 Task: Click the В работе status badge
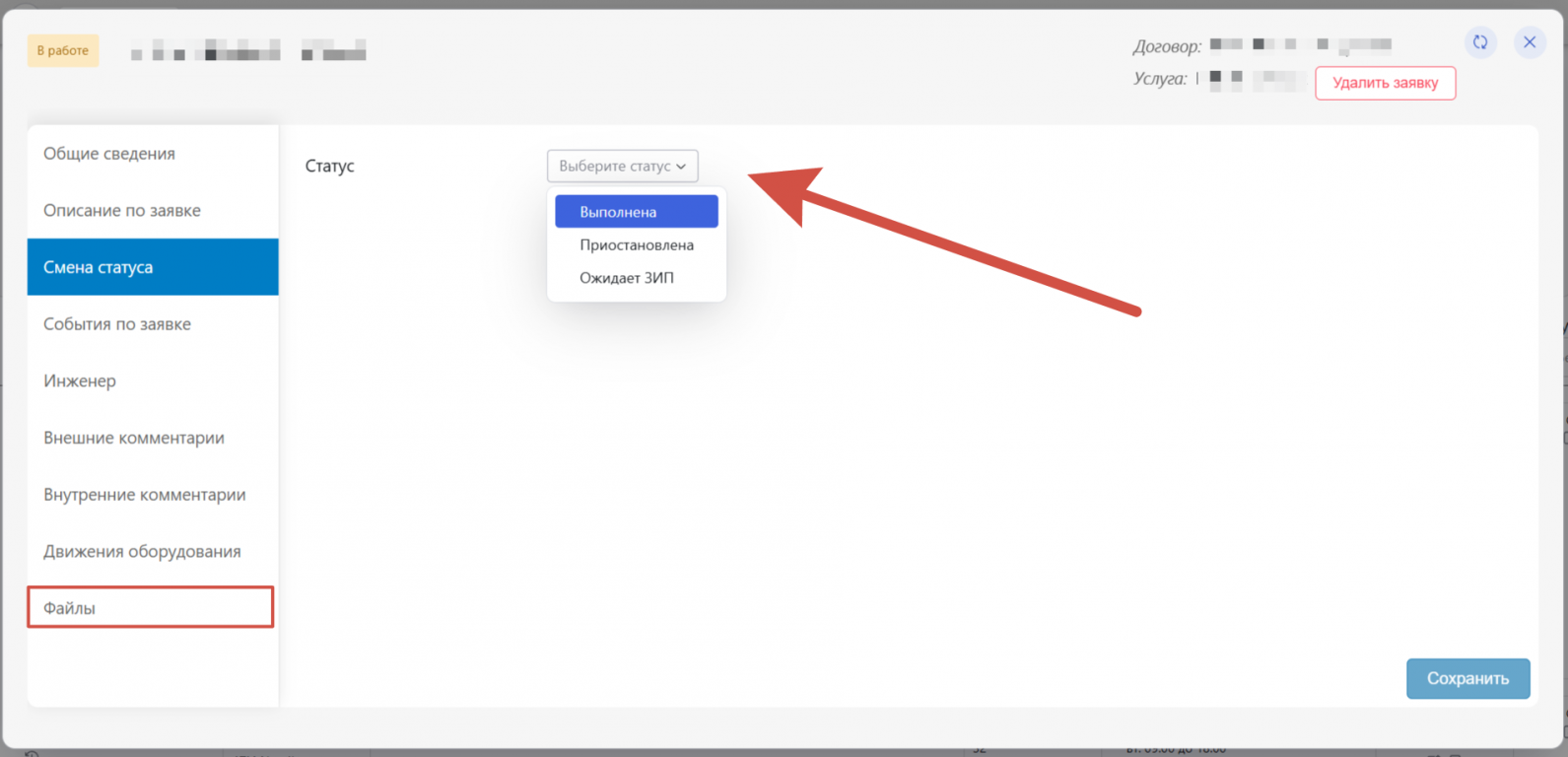point(63,50)
